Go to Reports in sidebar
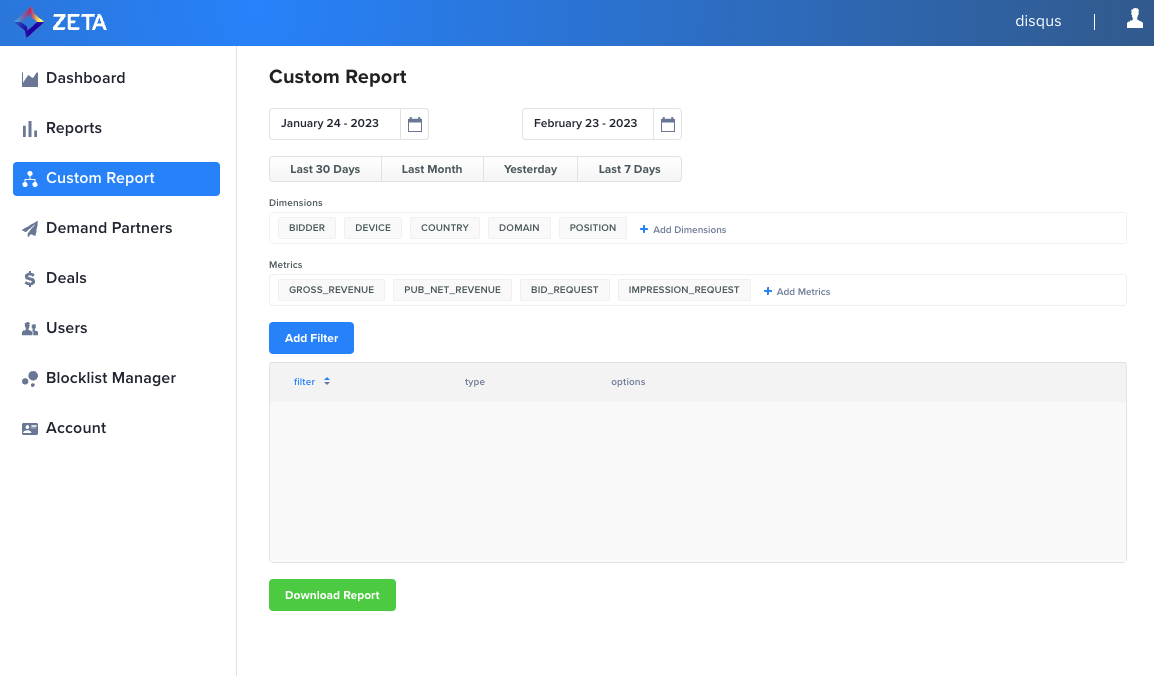This screenshot has height=676, width=1154. (x=73, y=128)
